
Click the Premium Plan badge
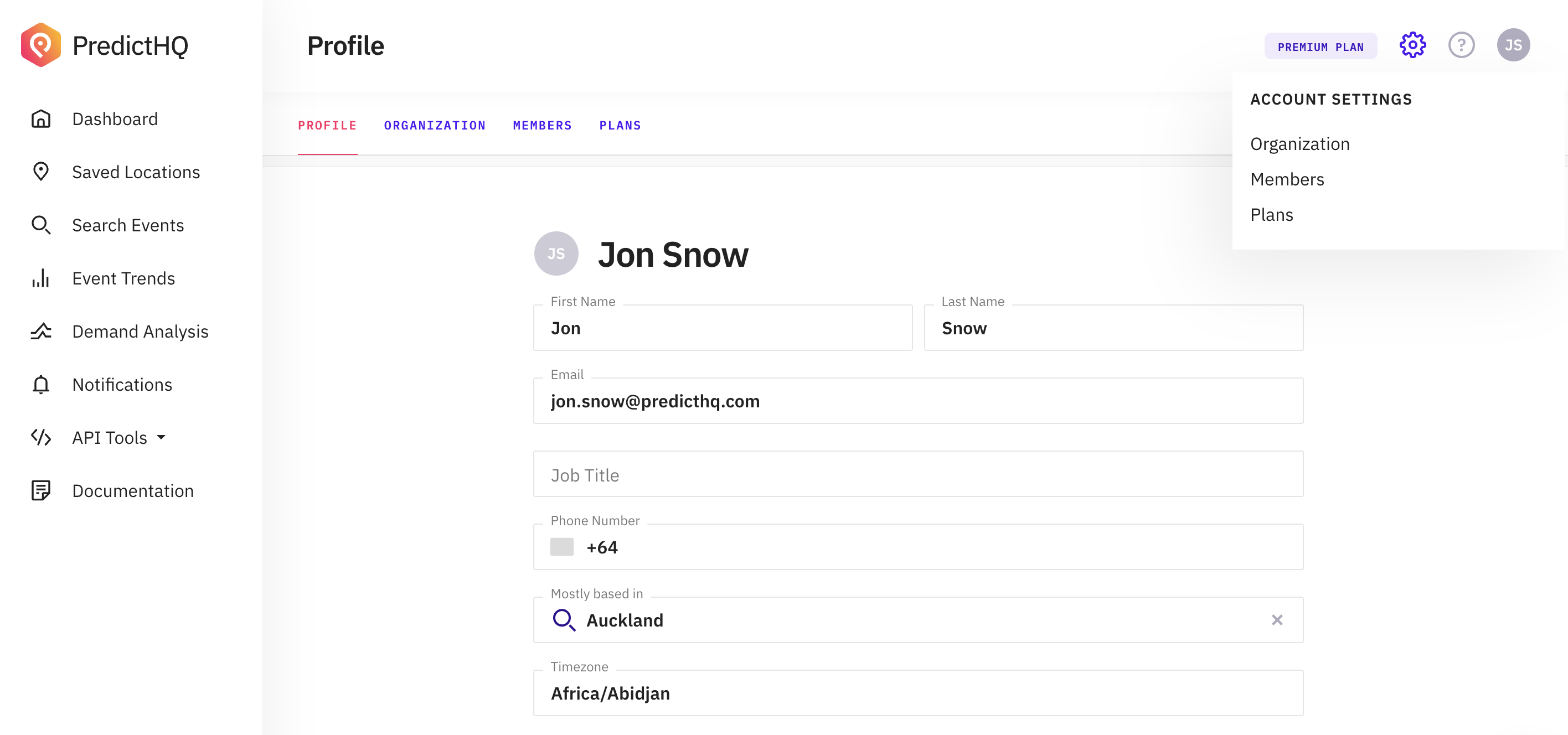pos(1321,47)
